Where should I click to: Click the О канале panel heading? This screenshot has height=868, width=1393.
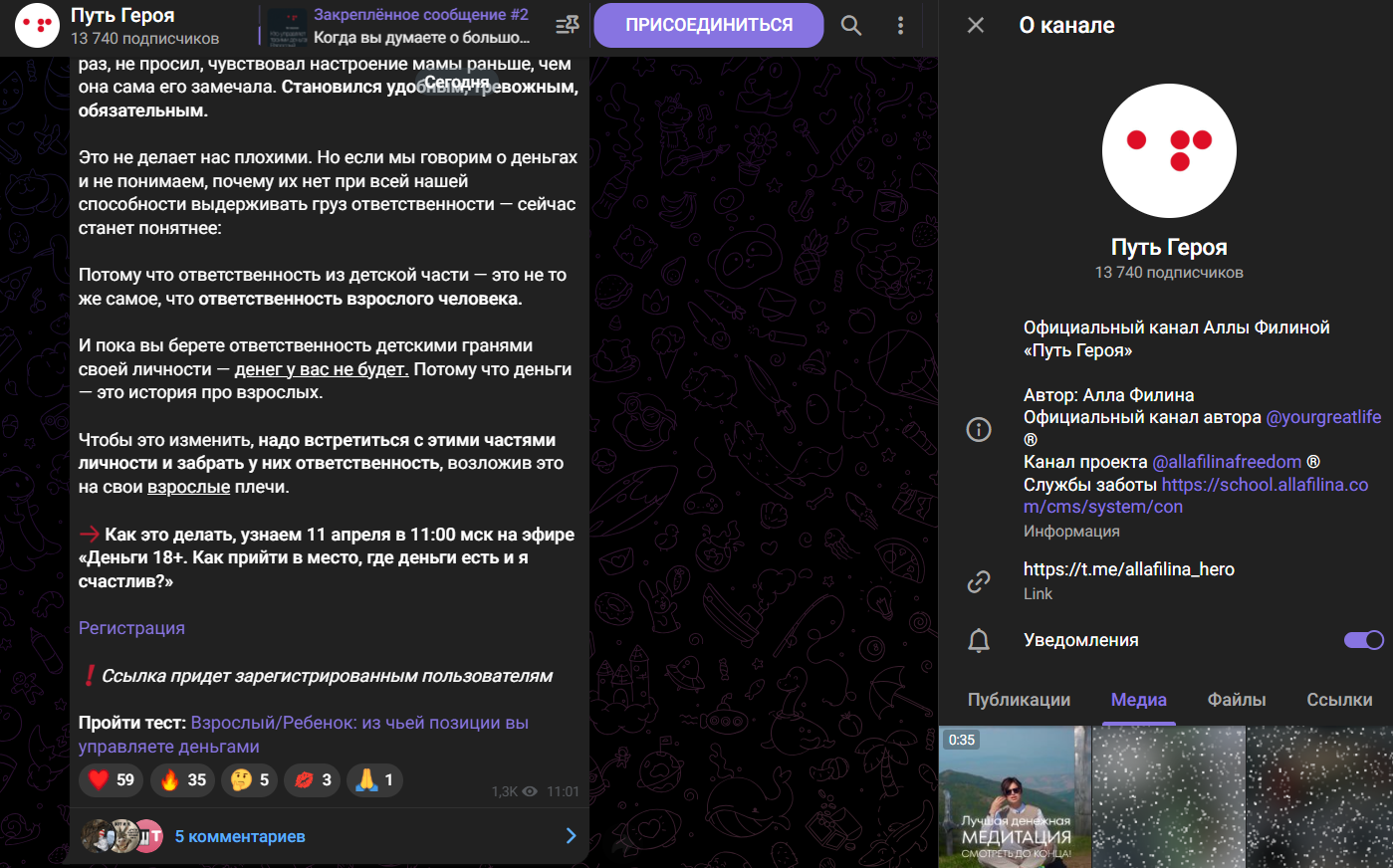pyautogui.click(x=1066, y=26)
